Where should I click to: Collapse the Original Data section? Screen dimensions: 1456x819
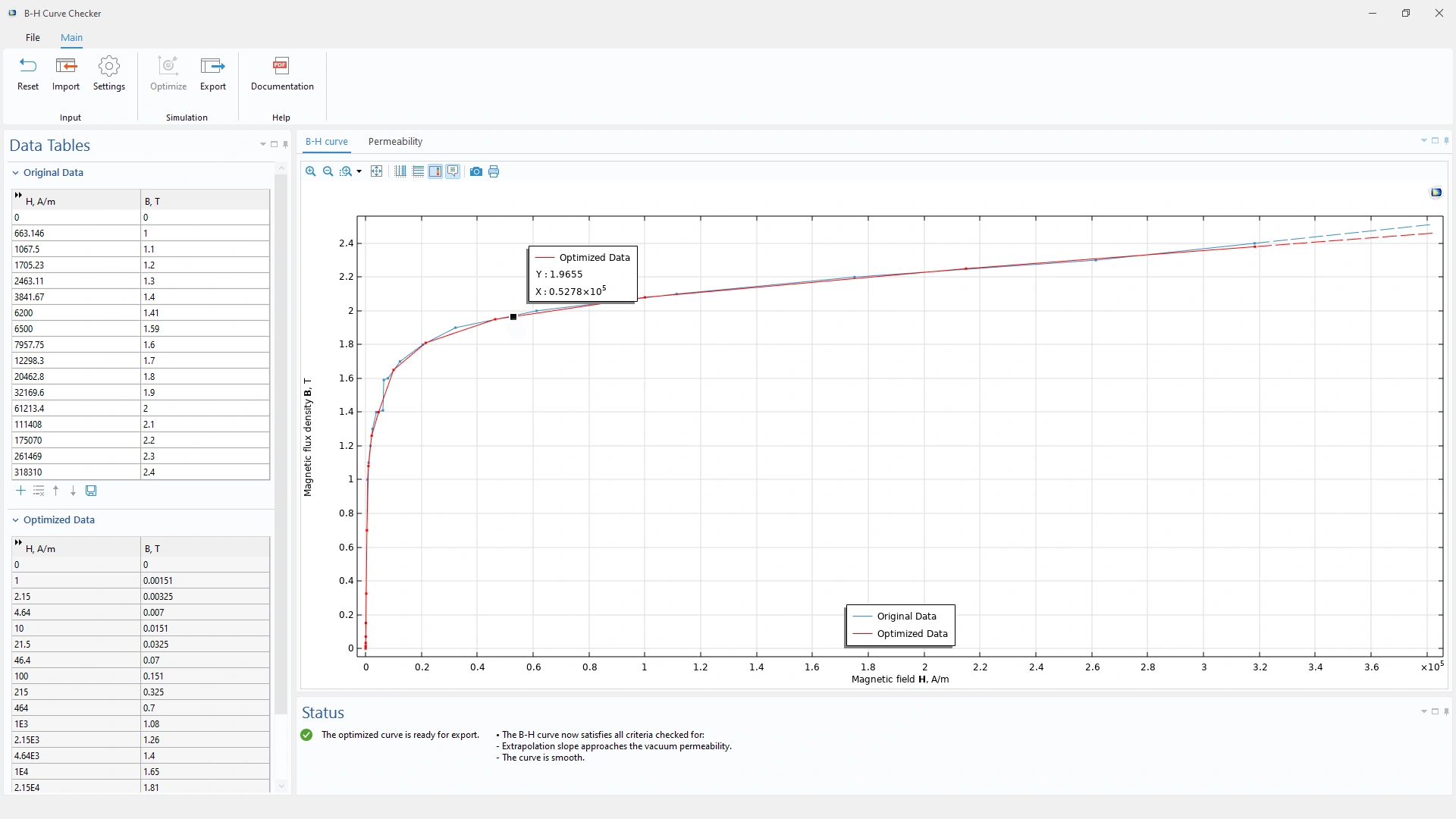point(15,173)
